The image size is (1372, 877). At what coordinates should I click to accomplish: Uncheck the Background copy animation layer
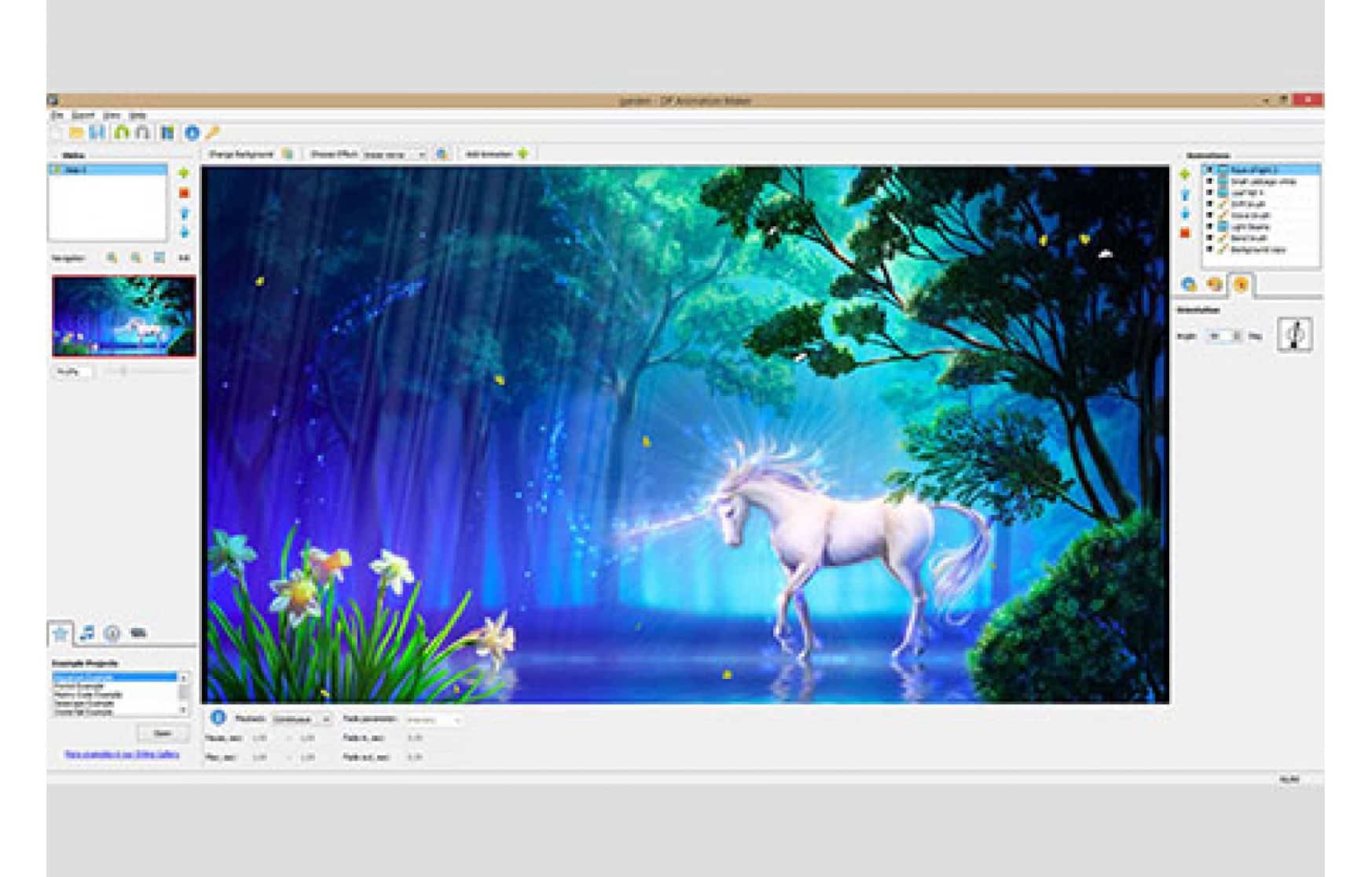[1209, 249]
